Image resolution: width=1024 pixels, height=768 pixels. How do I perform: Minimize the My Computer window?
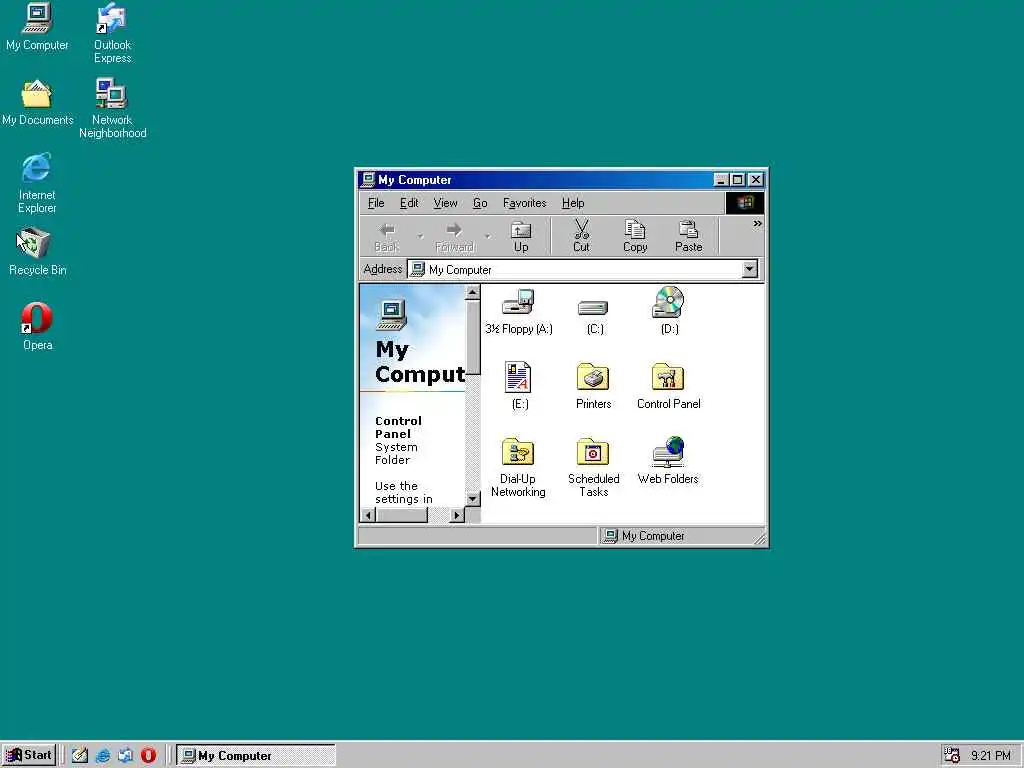tap(721, 180)
